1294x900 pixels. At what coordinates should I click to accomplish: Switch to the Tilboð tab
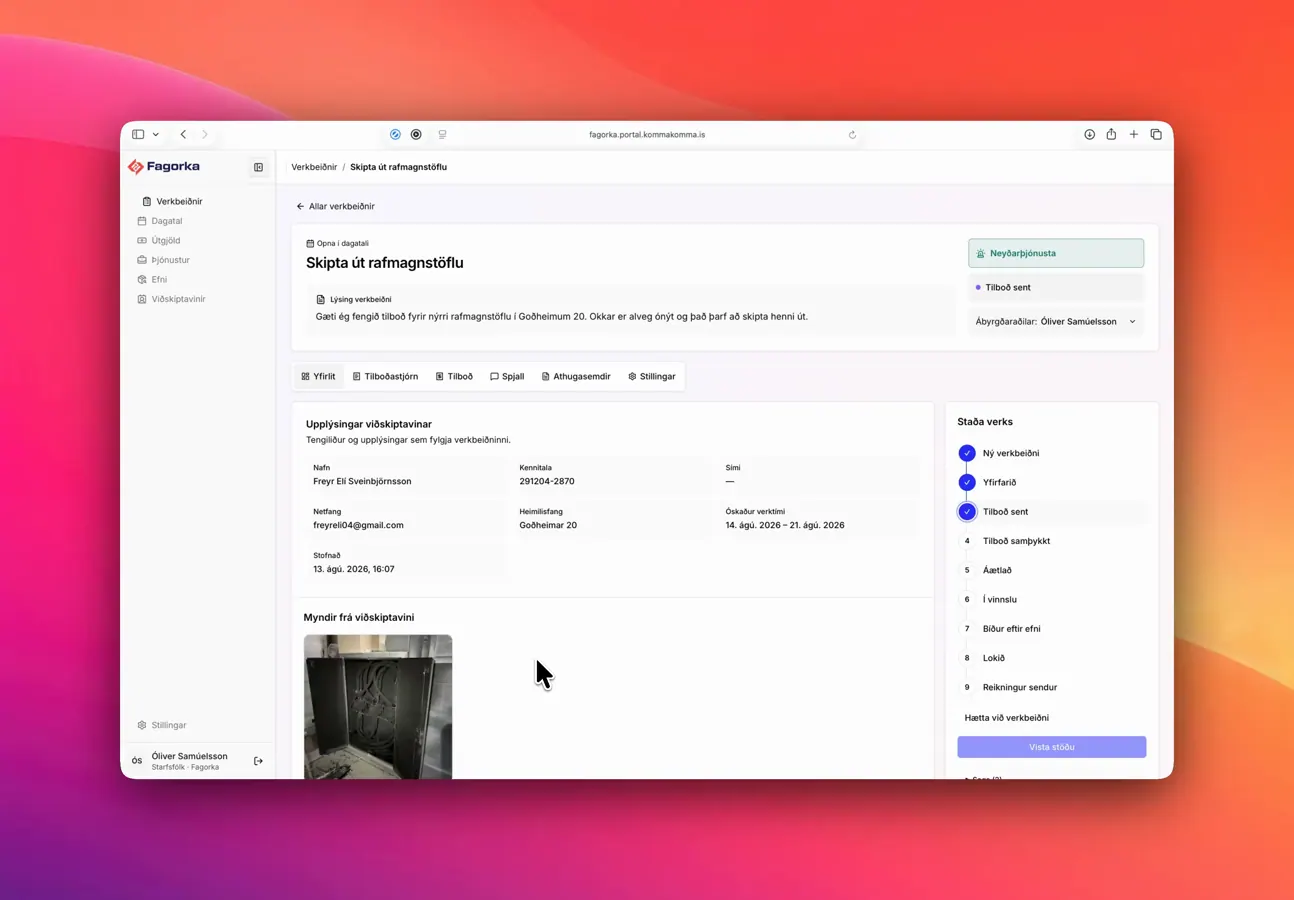[454, 377]
